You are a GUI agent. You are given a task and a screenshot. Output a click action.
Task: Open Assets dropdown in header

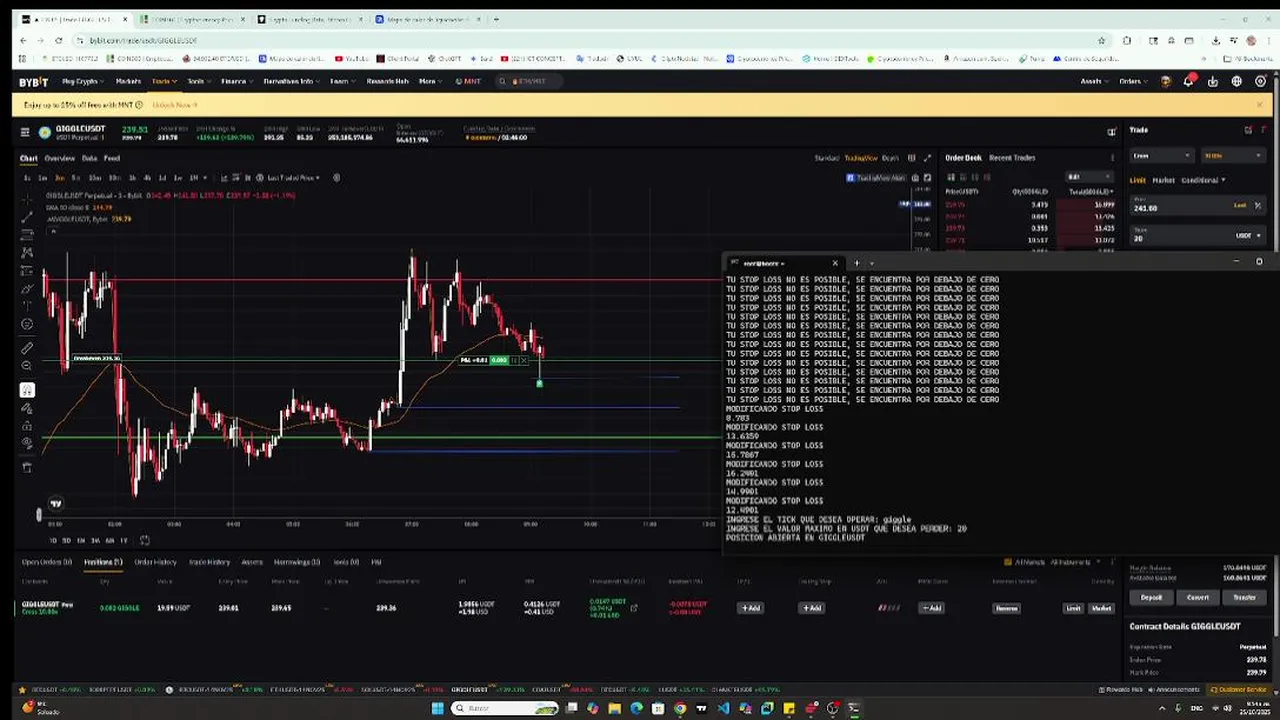point(1094,81)
